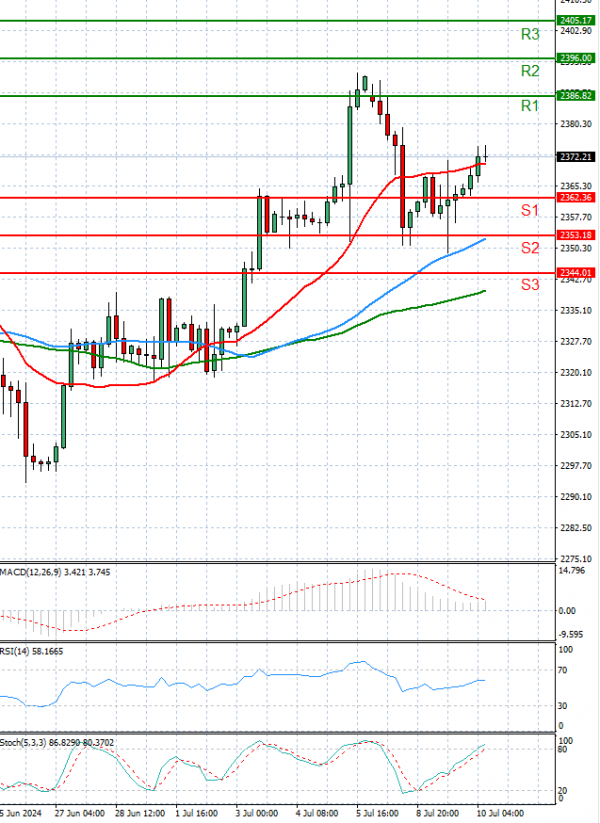Select the 2405.17 price tag
Screen dimensions: 600x823
576,20
